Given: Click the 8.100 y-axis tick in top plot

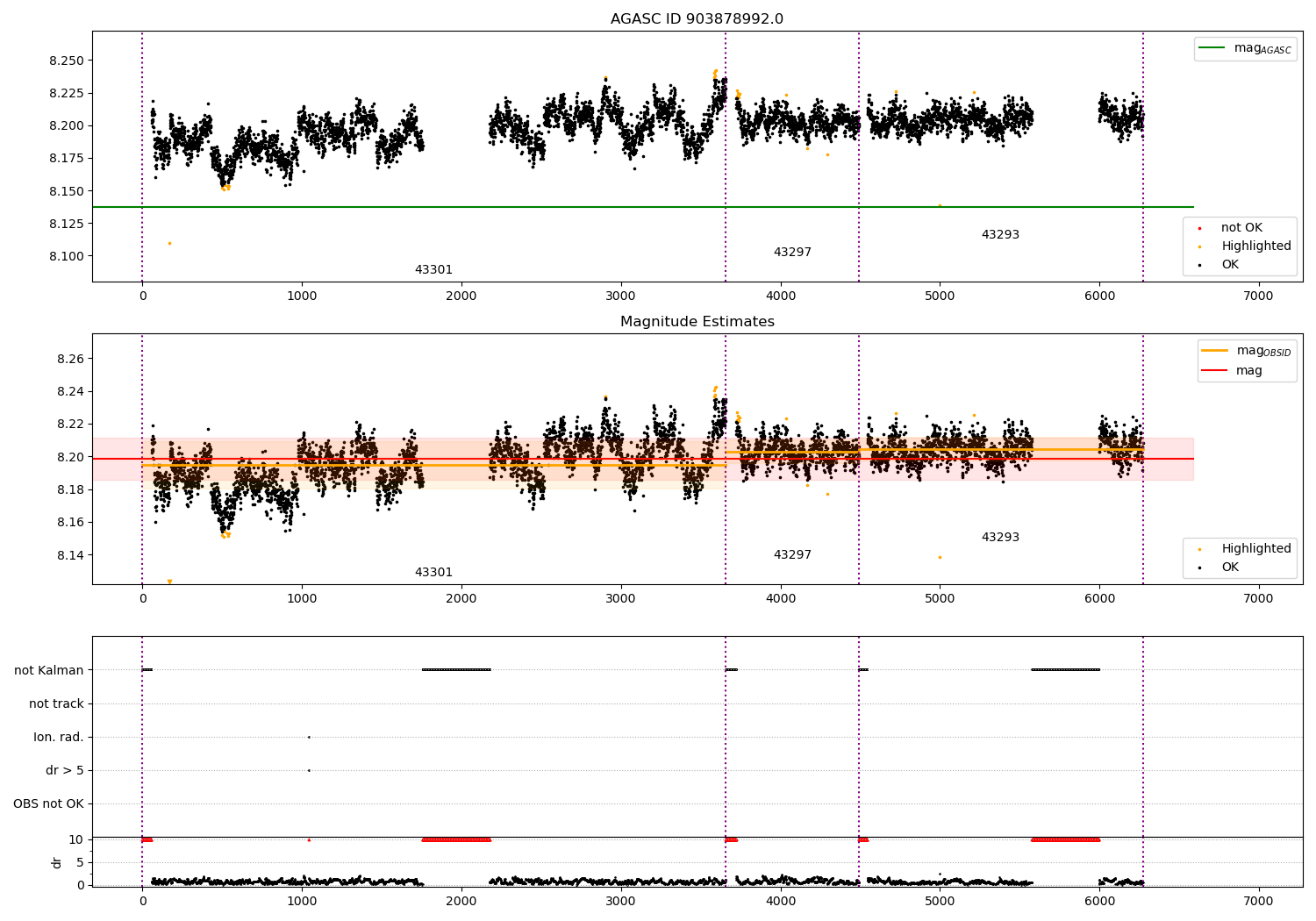Looking at the screenshot, I should tap(67, 257).
